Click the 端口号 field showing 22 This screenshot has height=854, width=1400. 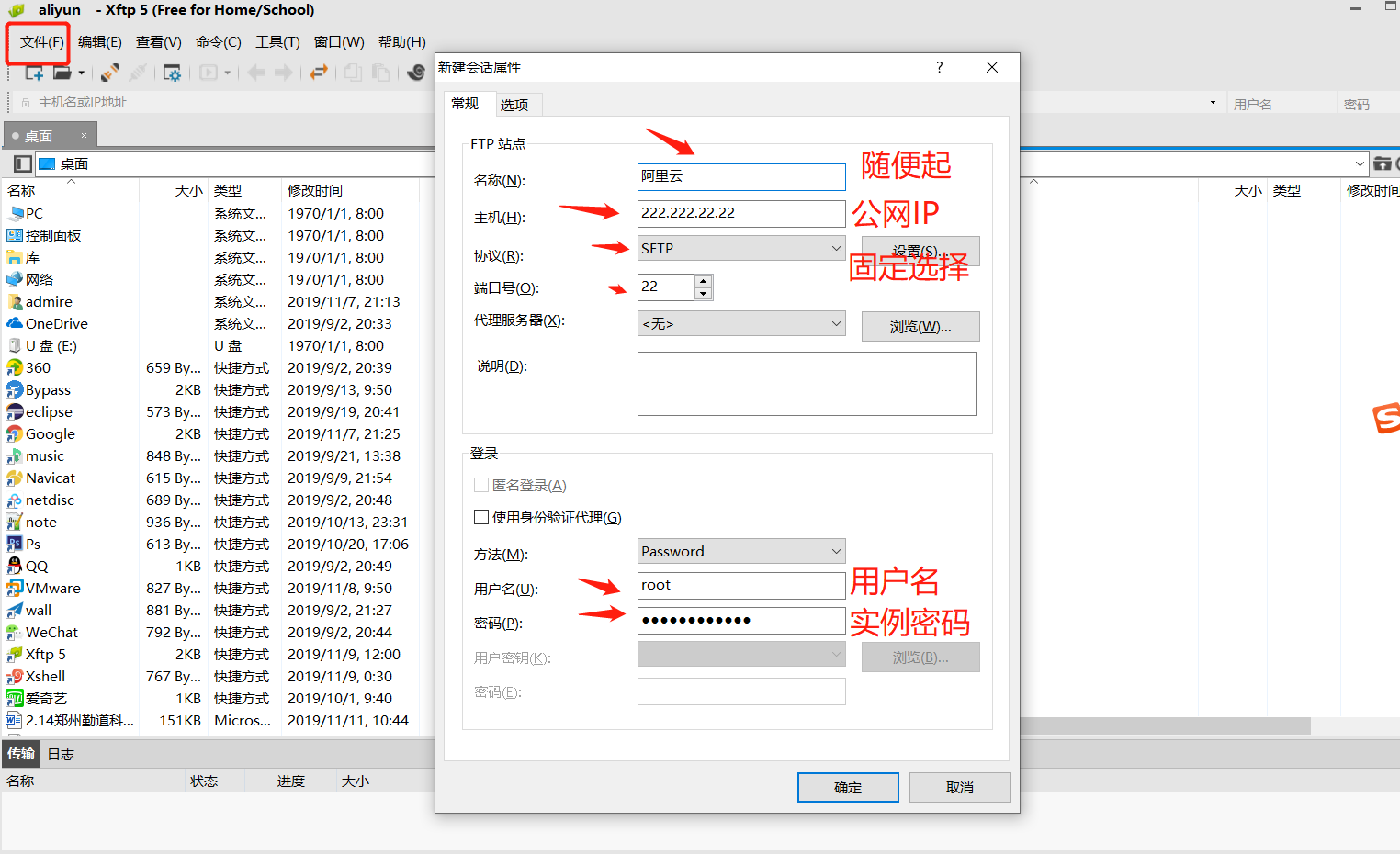[666, 287]
